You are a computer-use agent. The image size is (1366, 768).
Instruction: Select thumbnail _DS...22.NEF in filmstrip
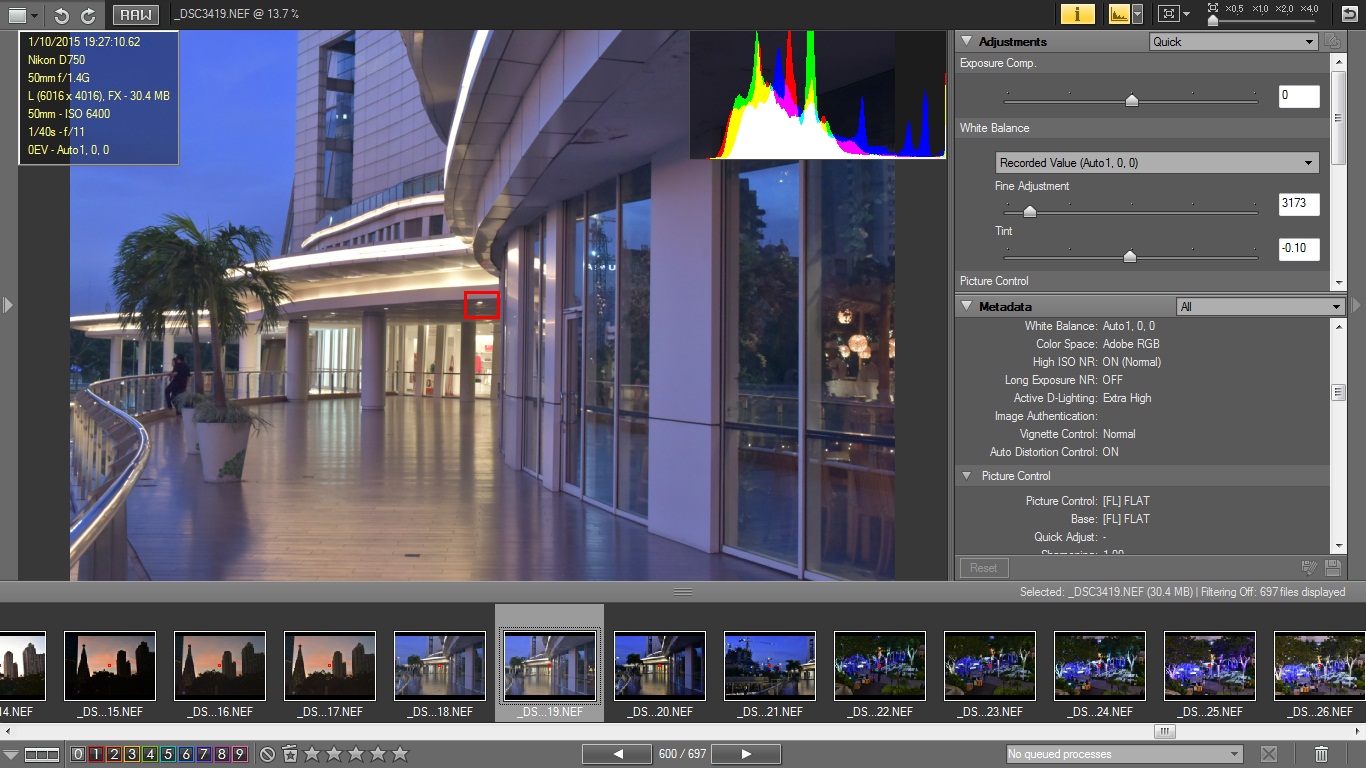(880, 666)
